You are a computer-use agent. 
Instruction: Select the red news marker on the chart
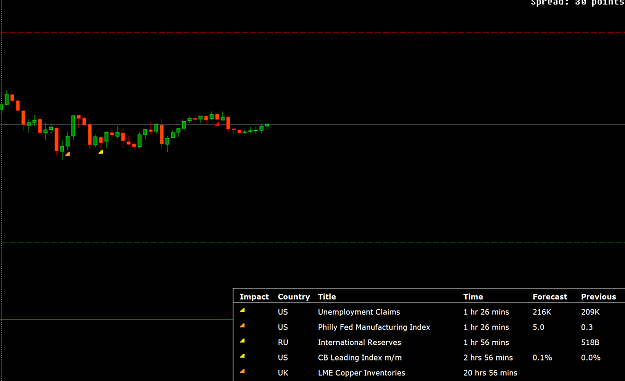(x=217, y=124)
